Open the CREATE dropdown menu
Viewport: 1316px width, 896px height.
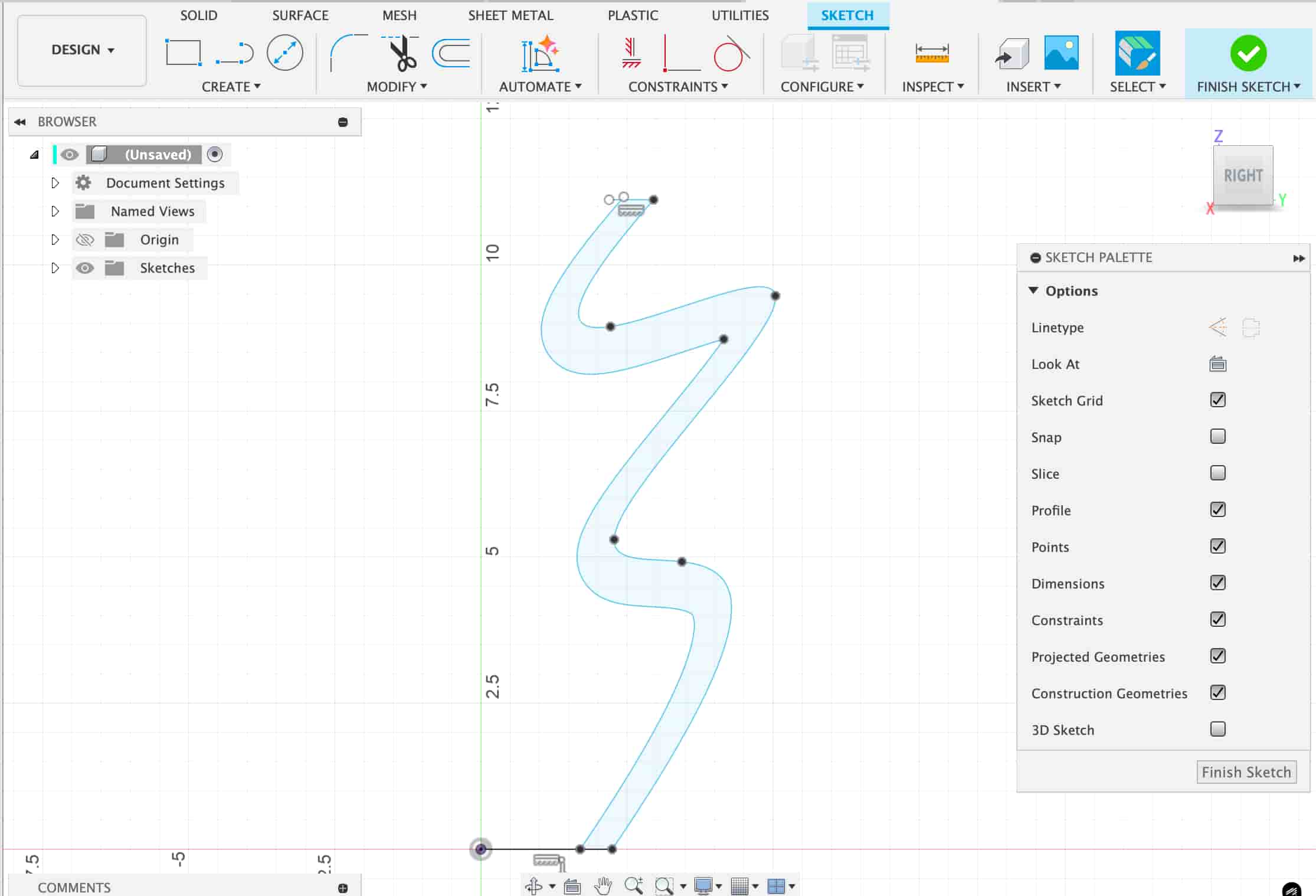coord(231,87)
